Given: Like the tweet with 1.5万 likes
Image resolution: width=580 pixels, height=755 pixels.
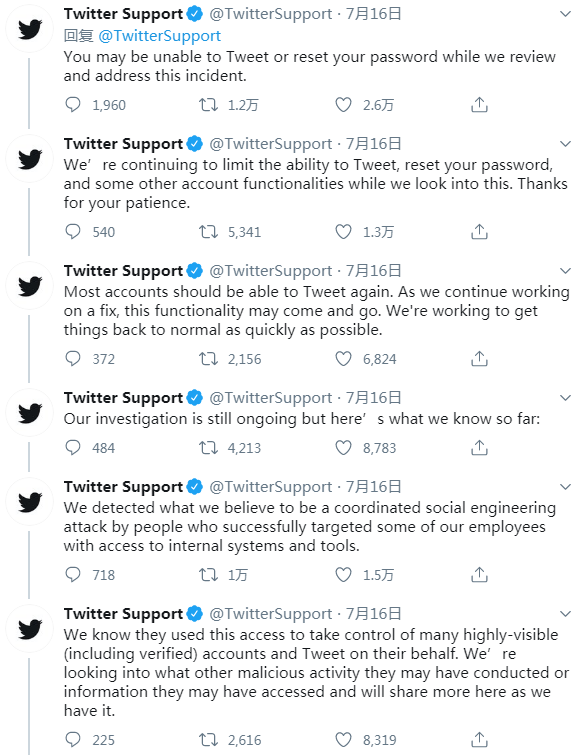Looking at the screenshot, I should click(343, 574).
